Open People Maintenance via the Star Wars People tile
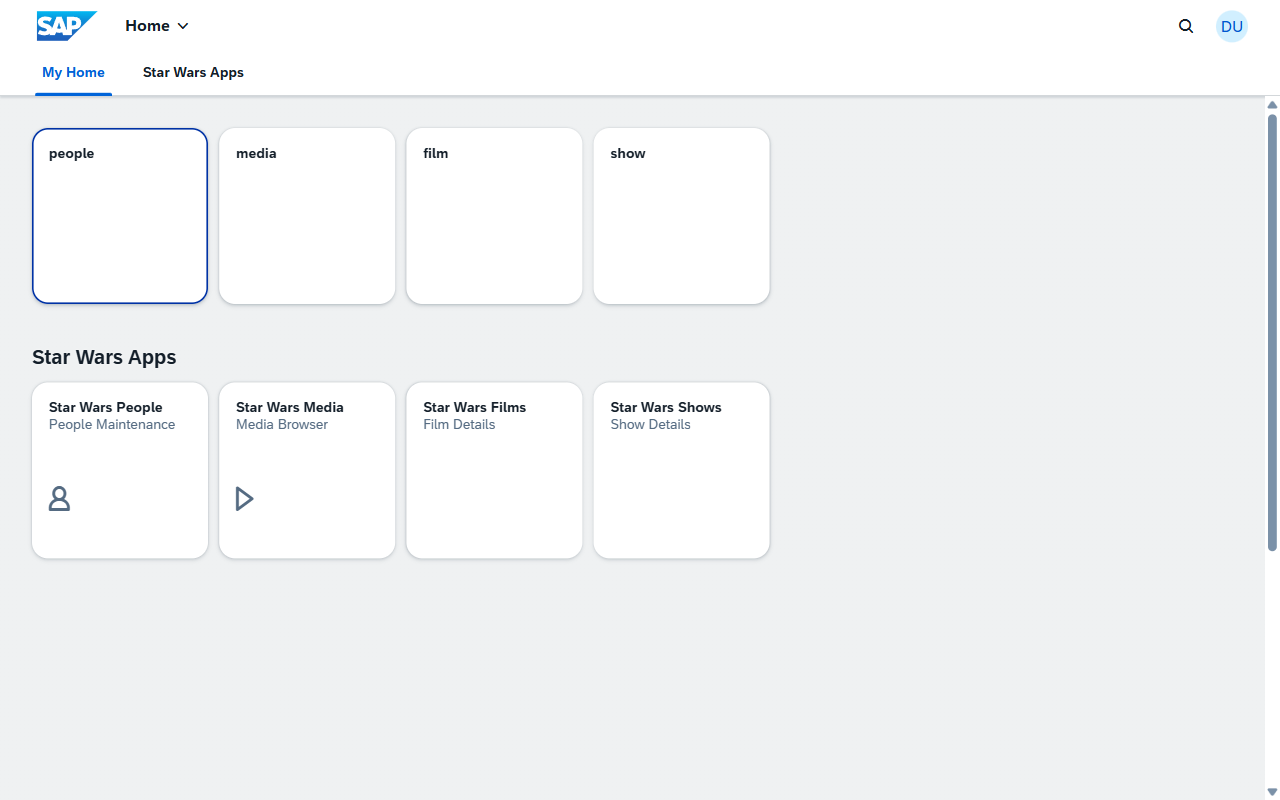The image size is (1280, 800). [120, 470]
